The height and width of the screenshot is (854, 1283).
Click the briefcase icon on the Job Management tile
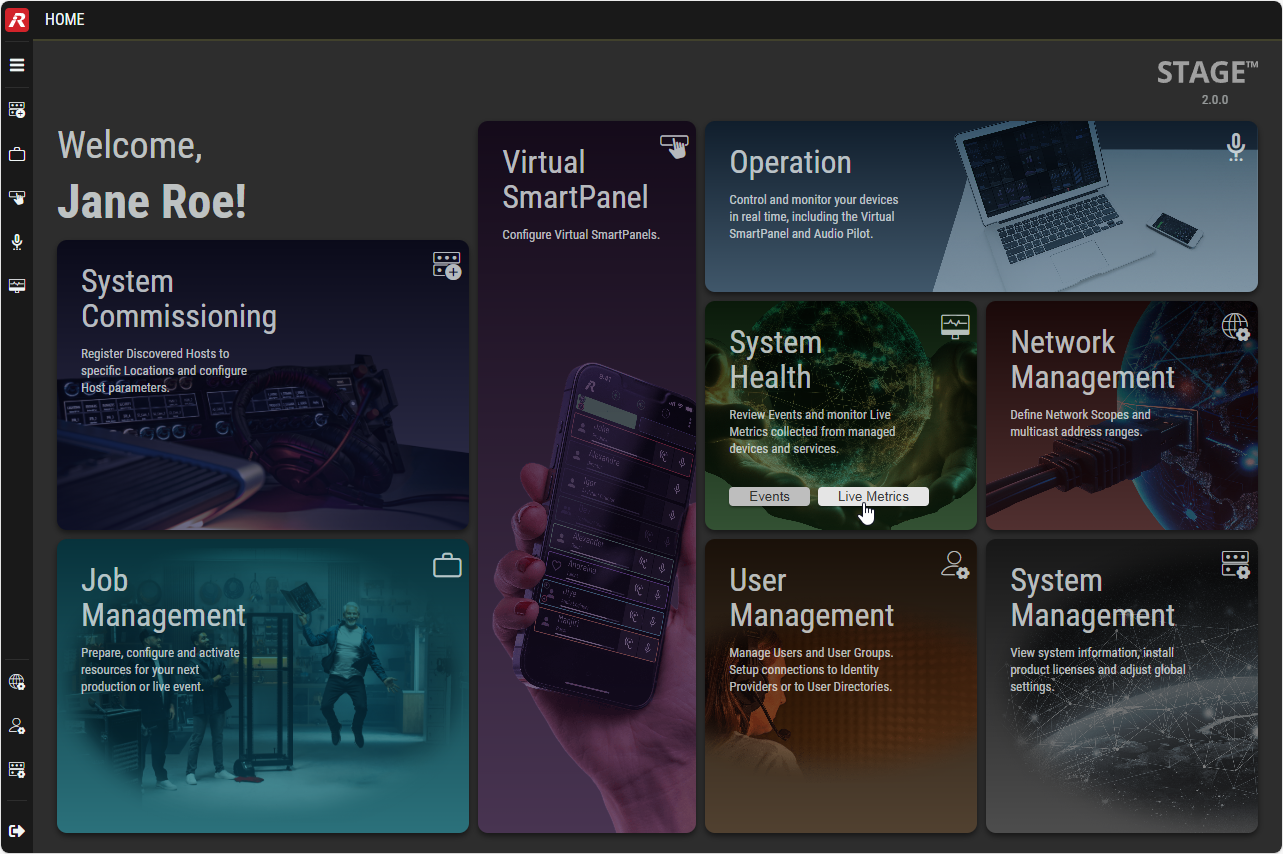pos(447,565)
